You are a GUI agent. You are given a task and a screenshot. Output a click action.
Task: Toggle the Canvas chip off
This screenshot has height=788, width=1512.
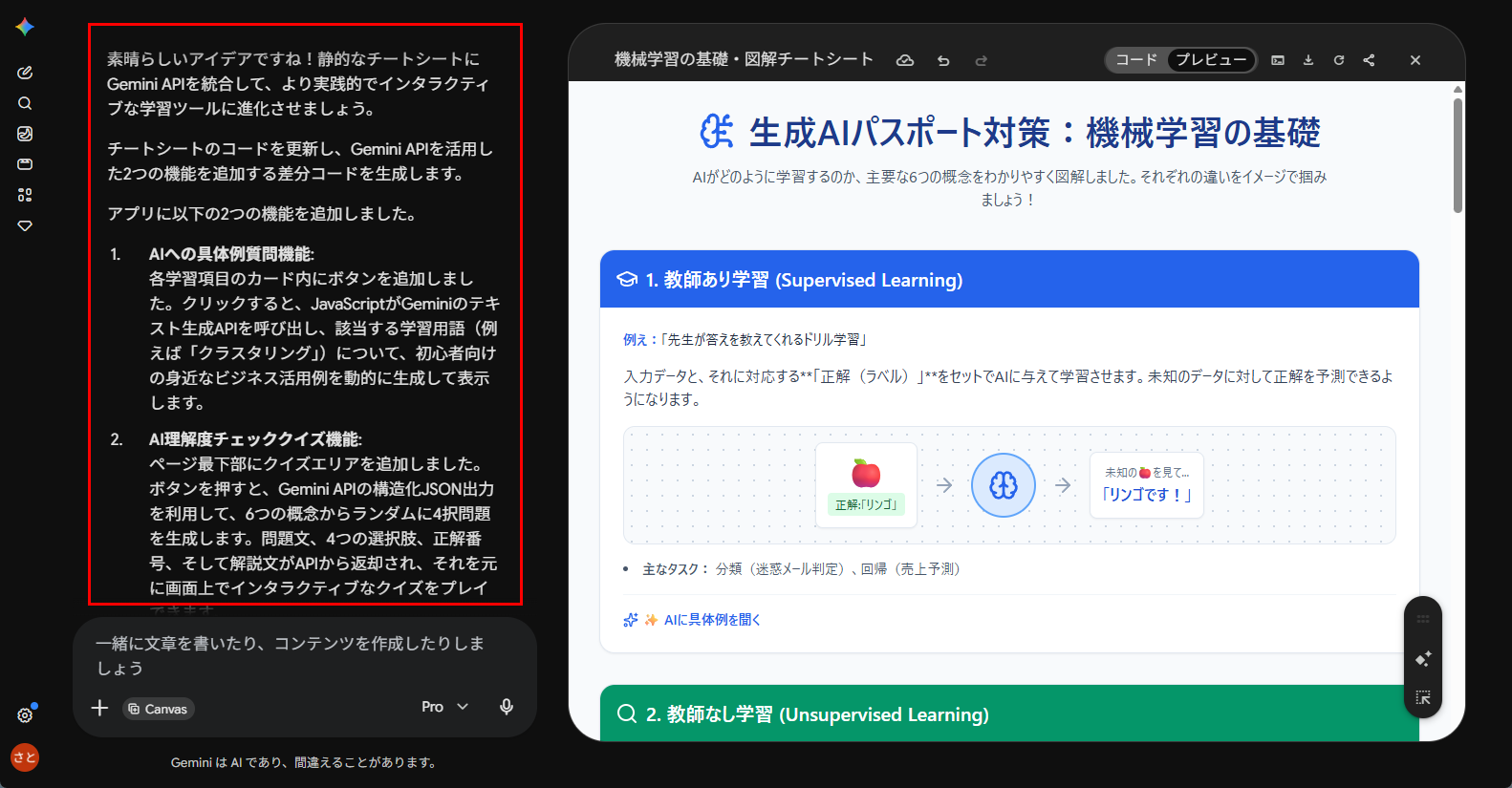coord(159,709)
